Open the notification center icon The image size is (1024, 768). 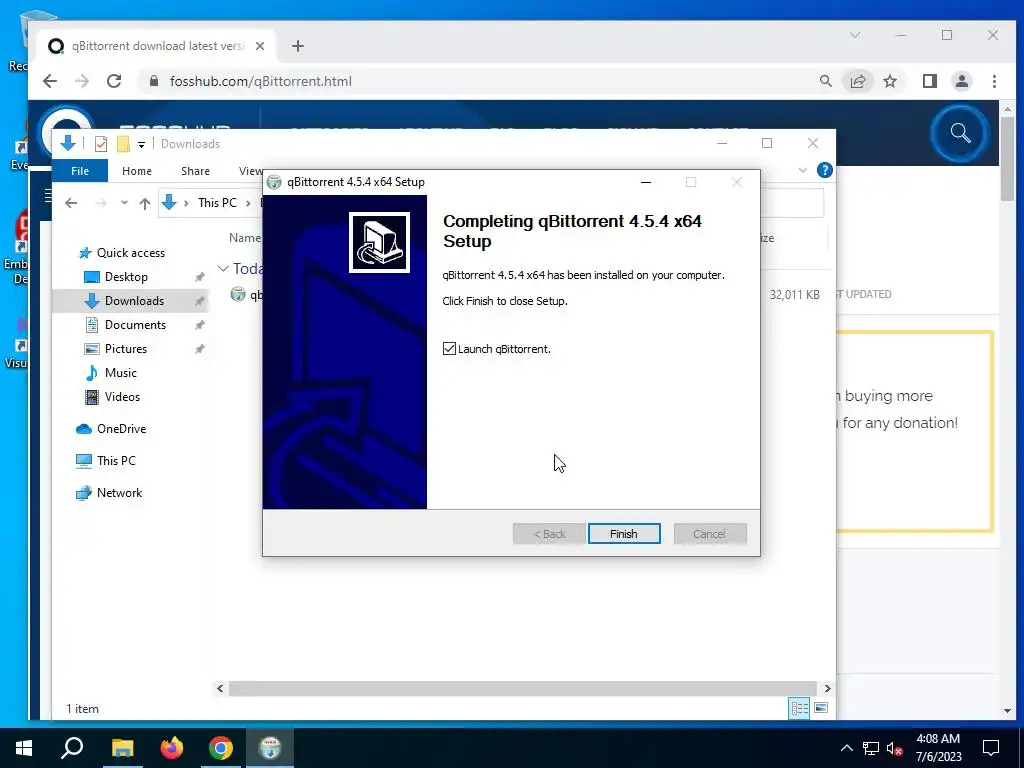click(x=991, y=748)
